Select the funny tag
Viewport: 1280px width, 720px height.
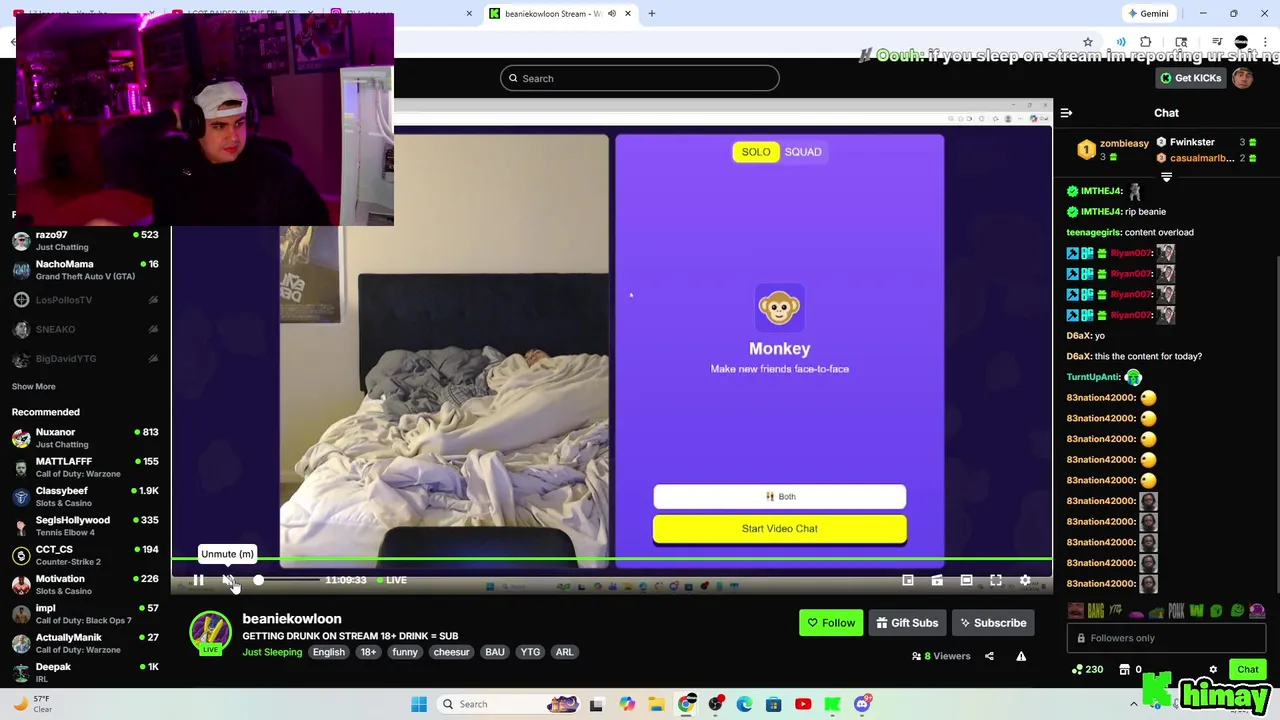tap(405, 652)
